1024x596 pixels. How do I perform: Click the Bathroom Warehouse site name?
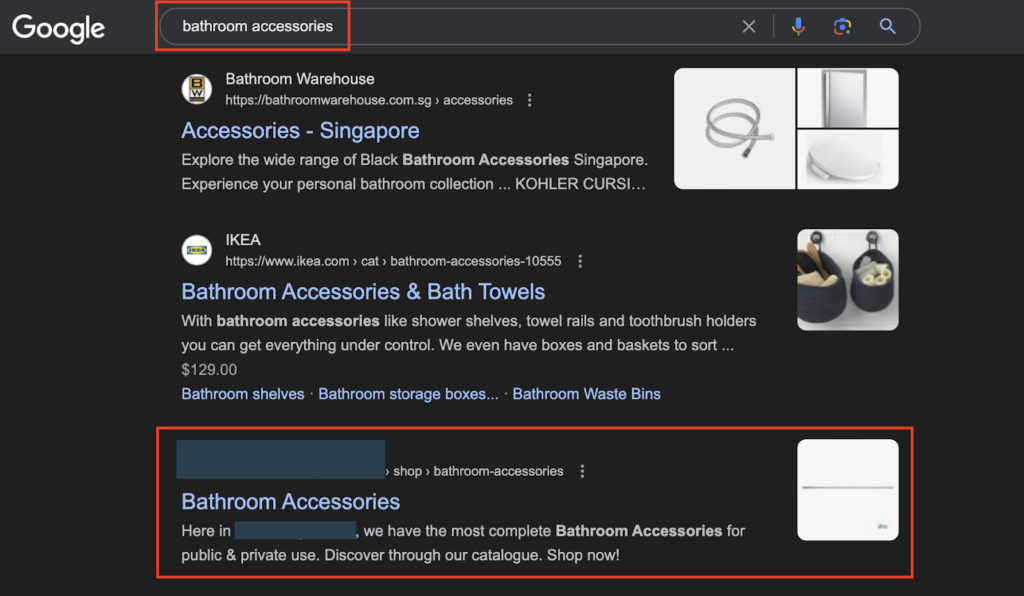(300, 79)
